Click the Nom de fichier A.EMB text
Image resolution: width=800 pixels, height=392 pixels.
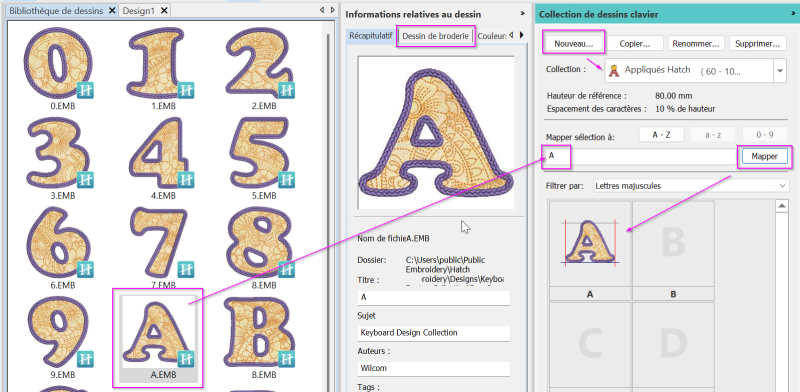(x=394, y=238)
